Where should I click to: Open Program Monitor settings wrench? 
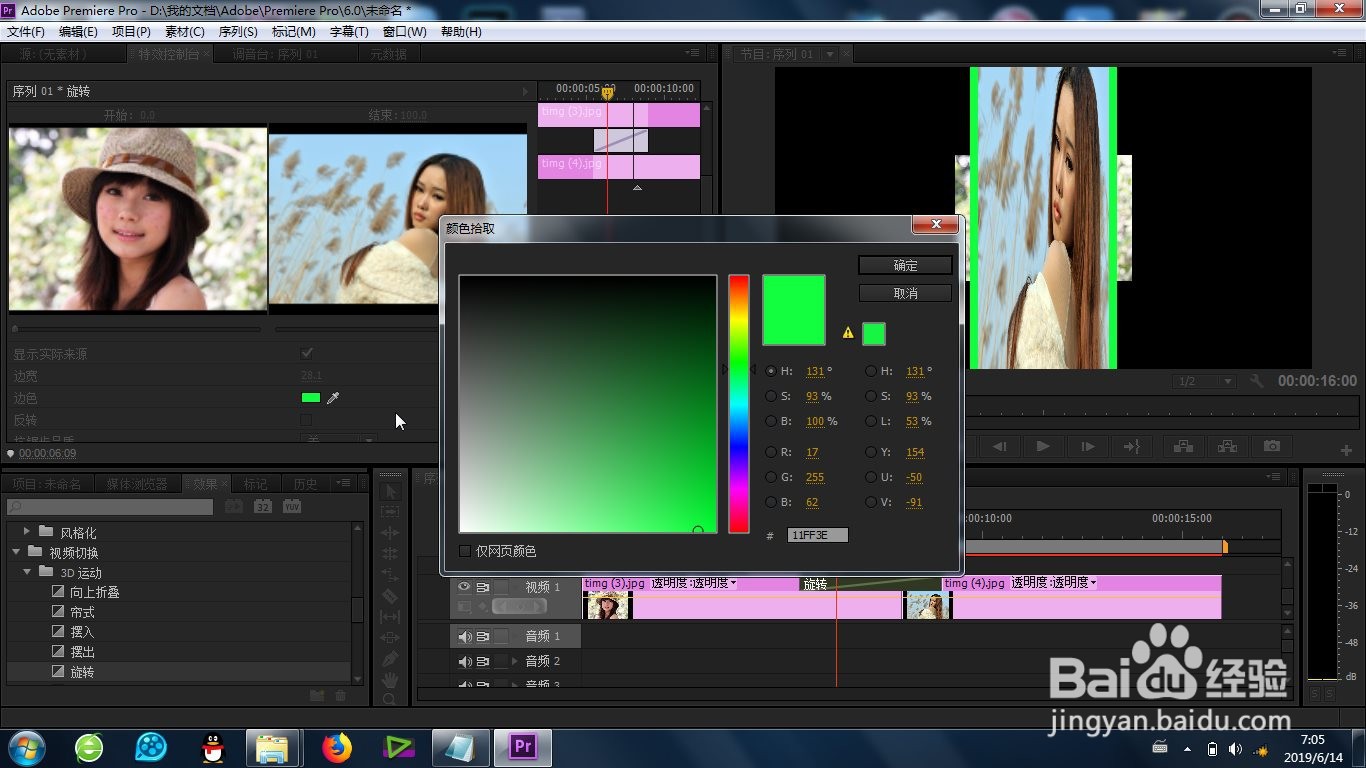[x=1257, y=381]
